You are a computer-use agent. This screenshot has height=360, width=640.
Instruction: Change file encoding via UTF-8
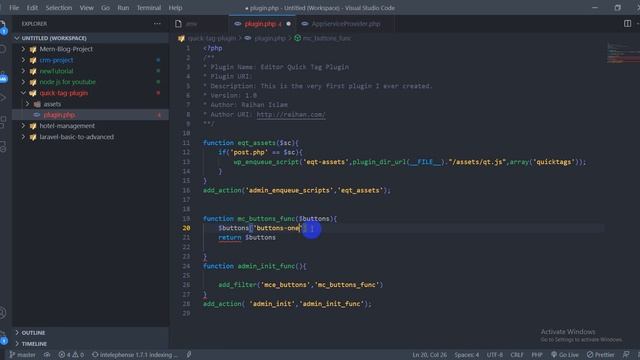tap(495, 355)
